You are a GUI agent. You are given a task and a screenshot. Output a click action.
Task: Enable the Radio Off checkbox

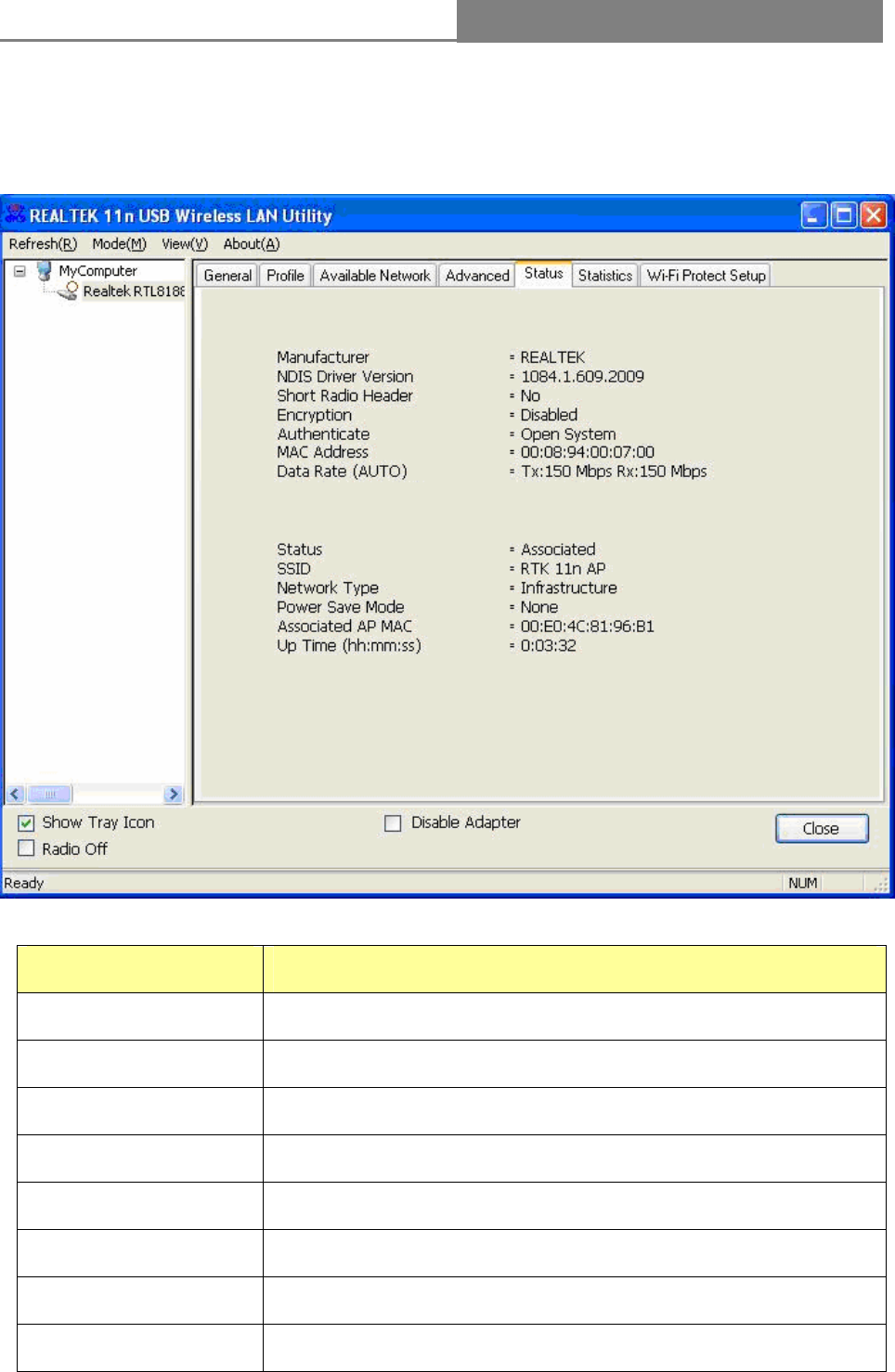(x=26, y=848)
